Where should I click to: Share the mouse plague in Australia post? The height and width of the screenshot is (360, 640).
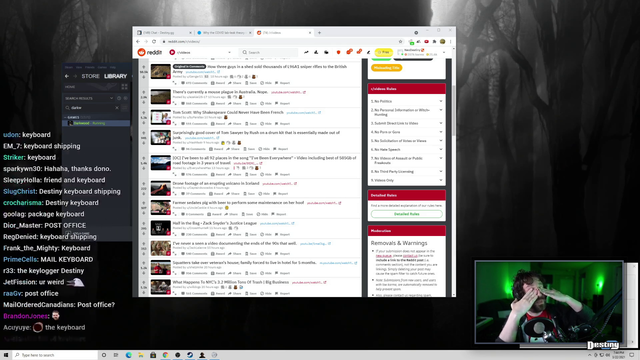click(235, 104)
